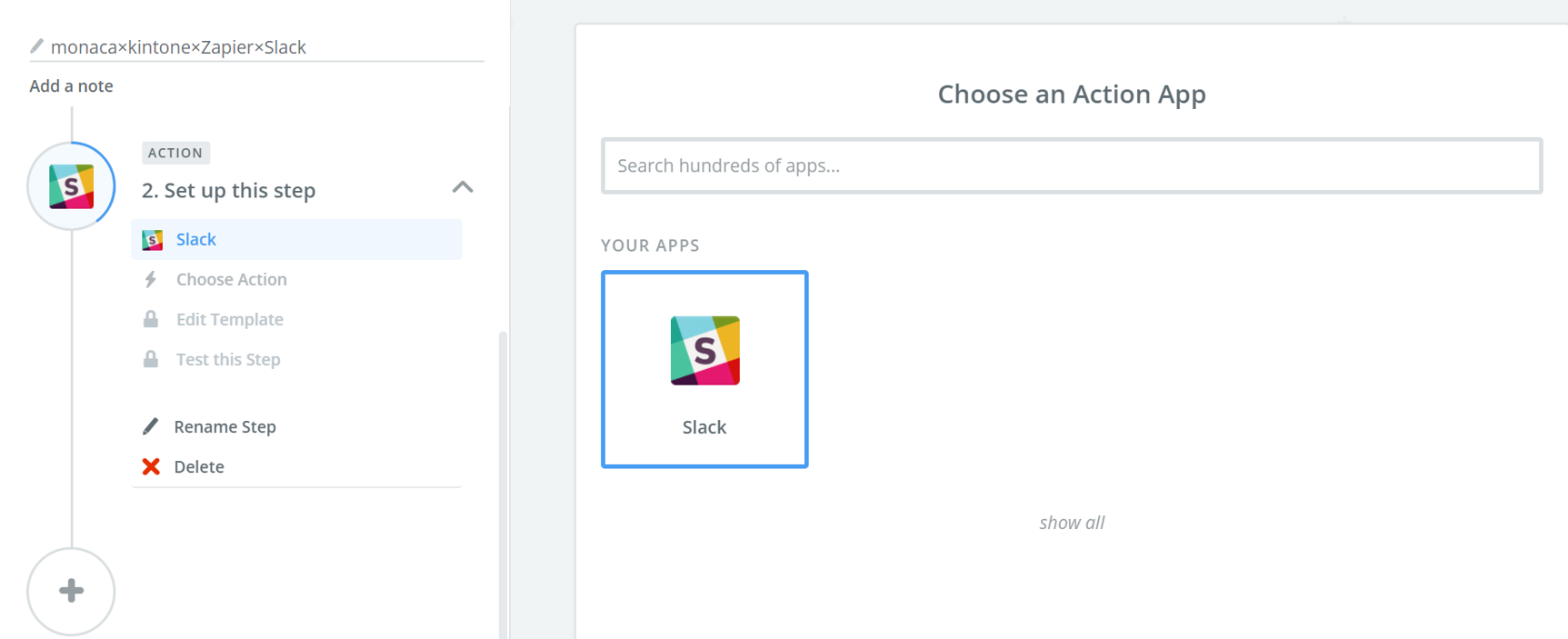Screen dimensions: 1568x639
Task: Focus the Search hundreds of apps field
Action: [x=1072, y=165]
